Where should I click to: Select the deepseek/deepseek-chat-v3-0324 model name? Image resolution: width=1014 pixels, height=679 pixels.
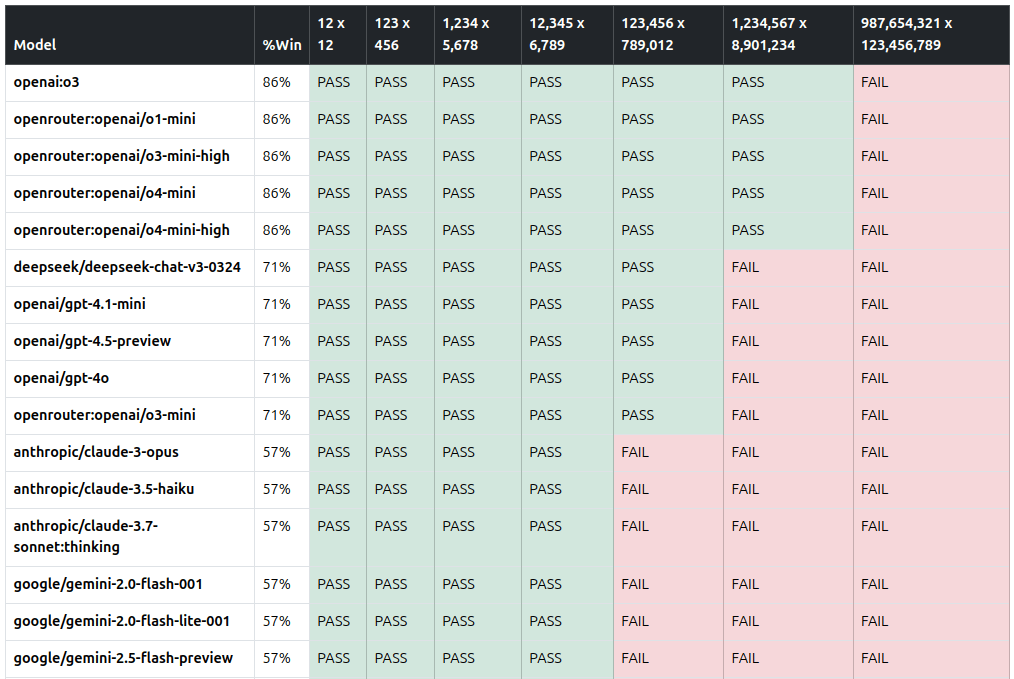[127, 267]
